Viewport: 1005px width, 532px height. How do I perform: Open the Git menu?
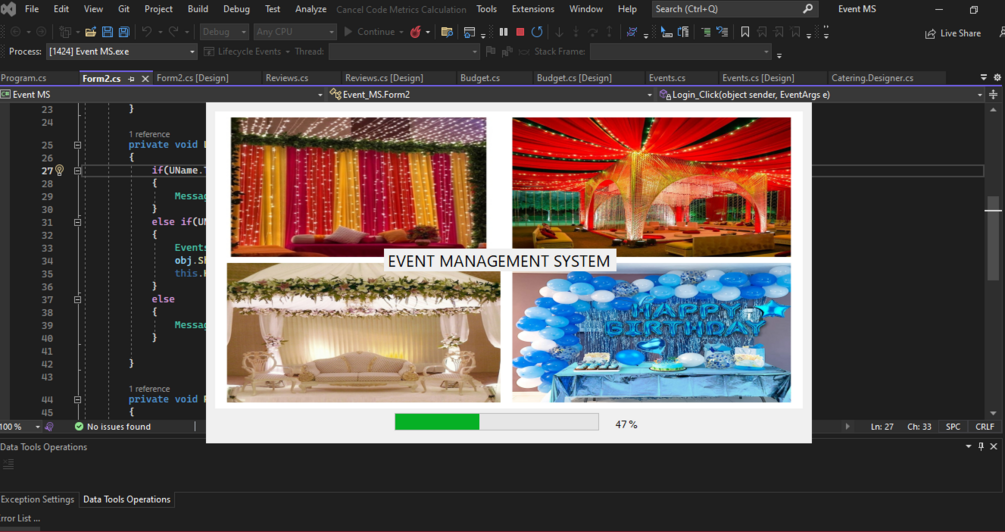coord(124,9)
